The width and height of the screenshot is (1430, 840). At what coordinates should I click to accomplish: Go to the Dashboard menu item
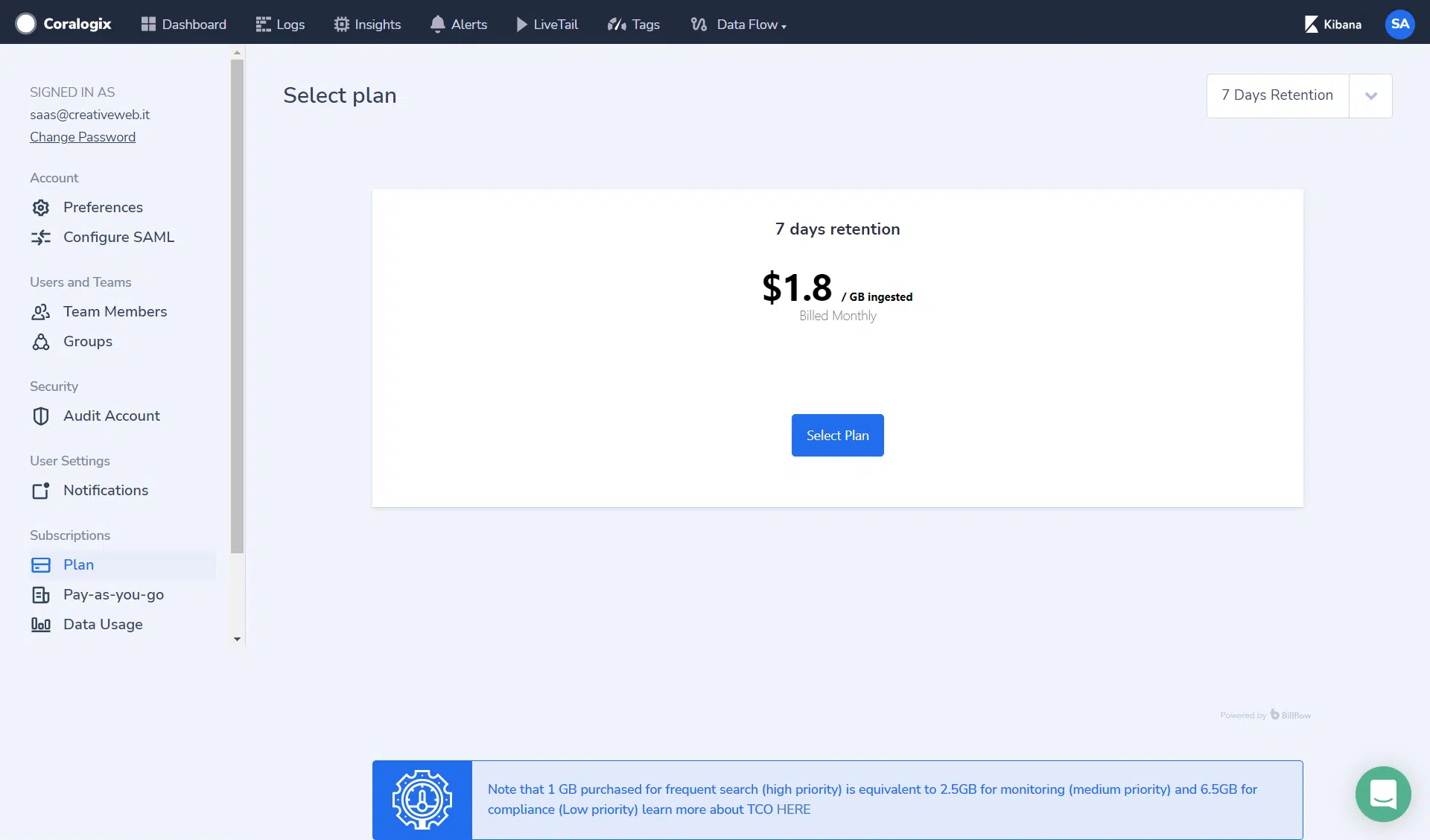click(184, 25)
